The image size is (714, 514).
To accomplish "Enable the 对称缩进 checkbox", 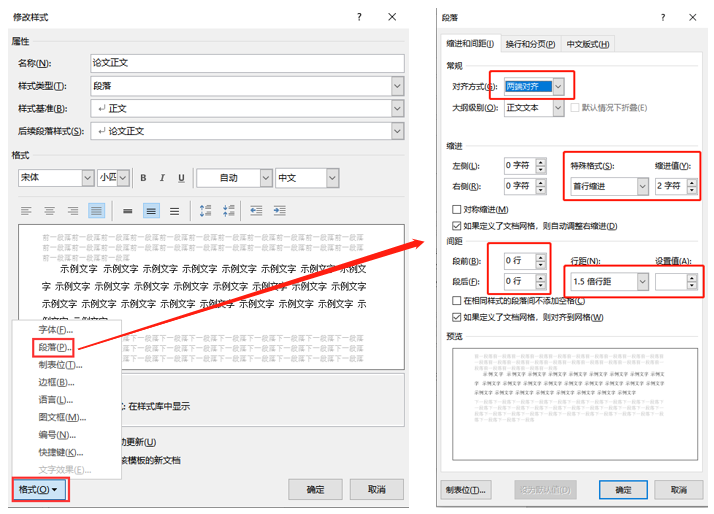I will coord(457,209).
